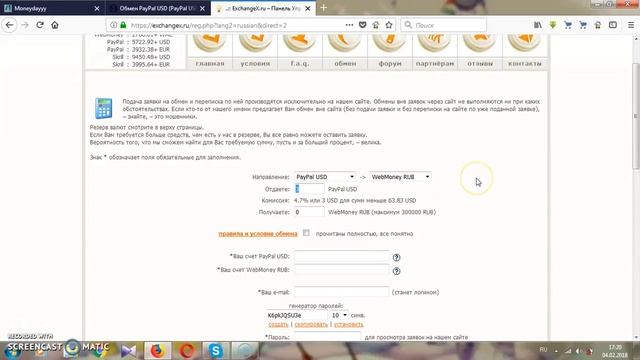Image resolution: width=640 pixels, height=360 pixels.
Task: Switch to the Обмен PayPal USD tab
Action: 158,8
